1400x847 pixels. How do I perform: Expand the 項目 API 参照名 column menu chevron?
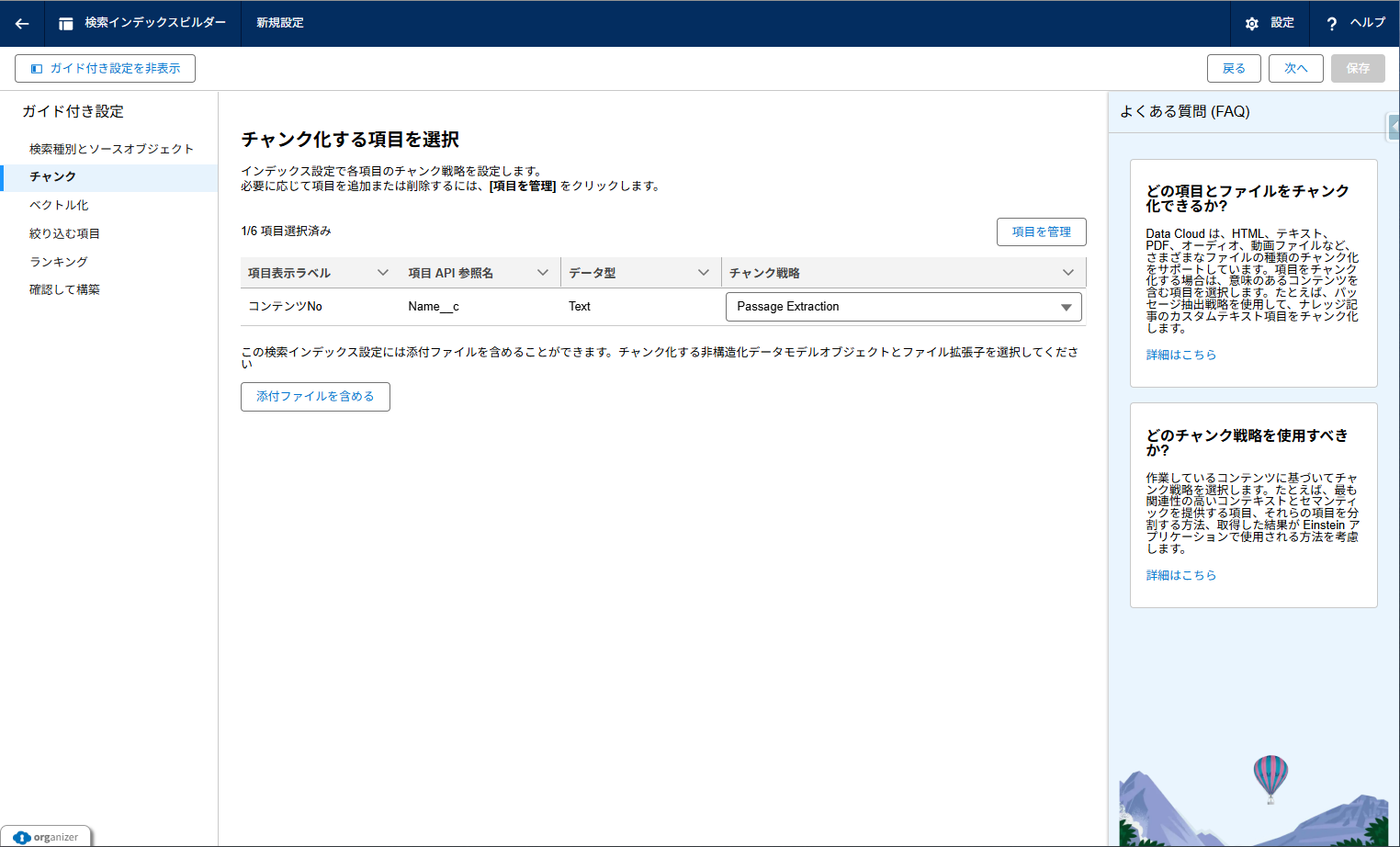click(543, 273)
